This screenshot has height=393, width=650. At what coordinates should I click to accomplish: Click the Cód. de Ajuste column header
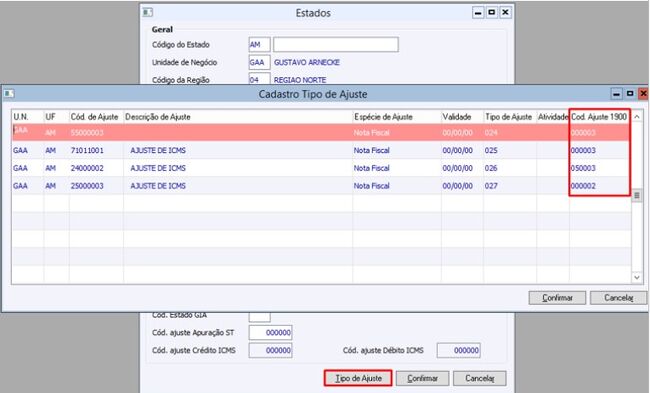click(96, 117)
